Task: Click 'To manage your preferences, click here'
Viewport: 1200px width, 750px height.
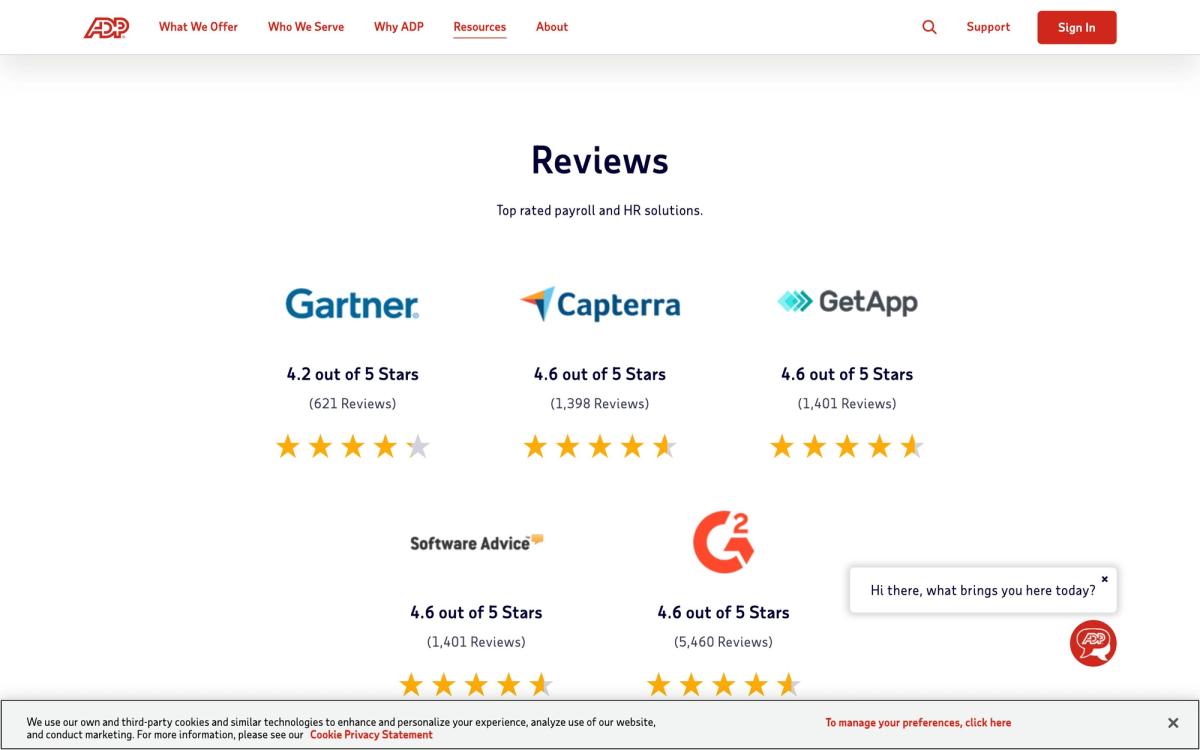Action: point(918,723)
